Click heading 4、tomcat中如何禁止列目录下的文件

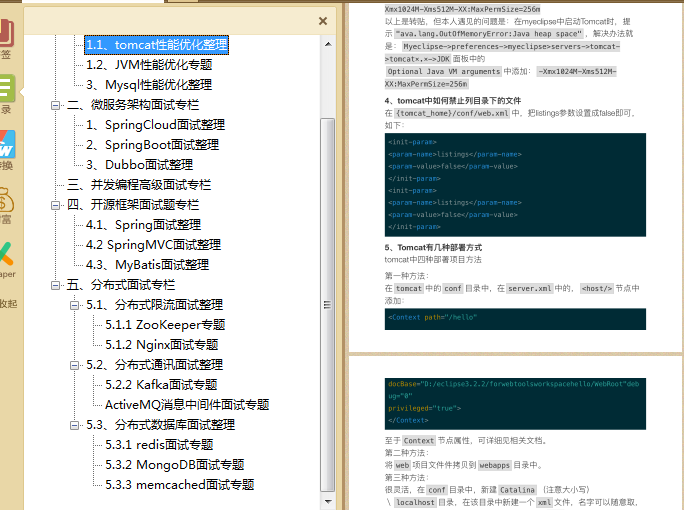[x=453, y=101]
